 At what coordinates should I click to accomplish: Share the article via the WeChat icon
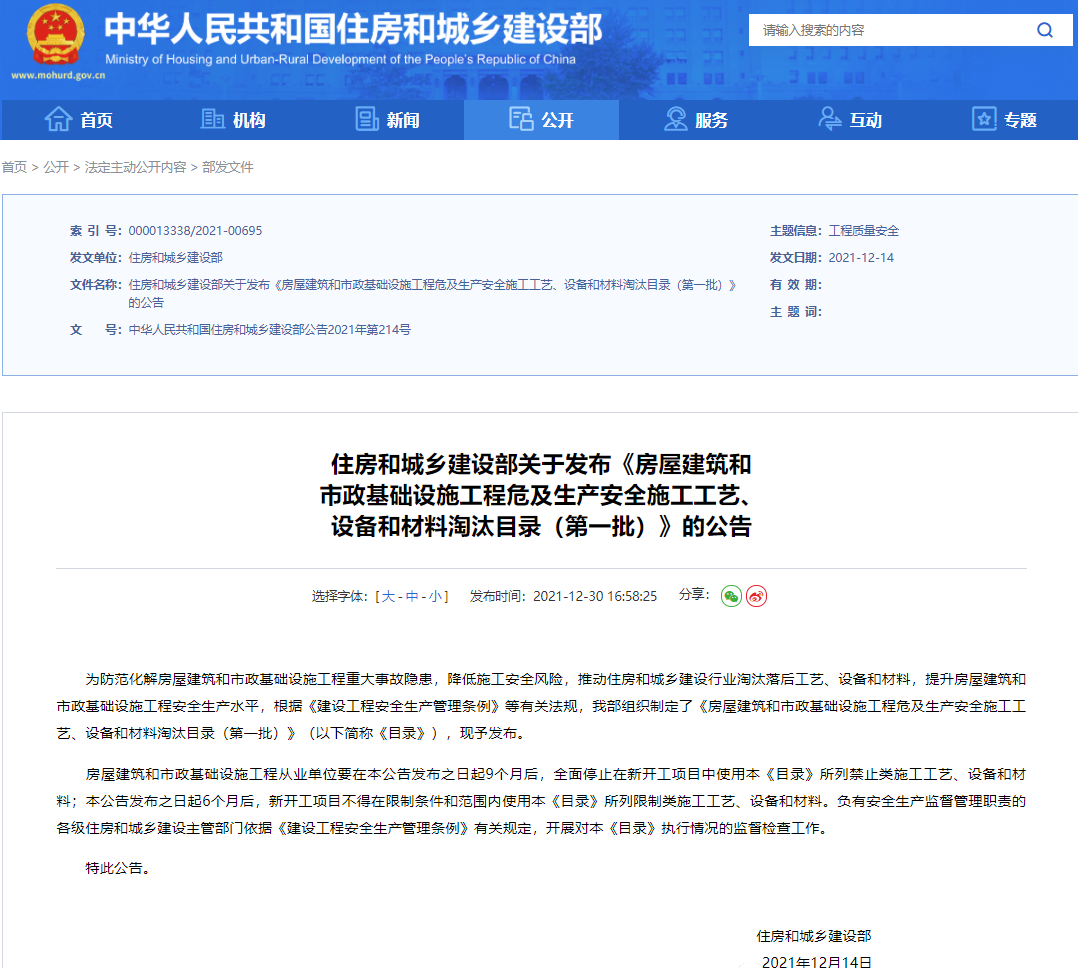tap(731, 596)
